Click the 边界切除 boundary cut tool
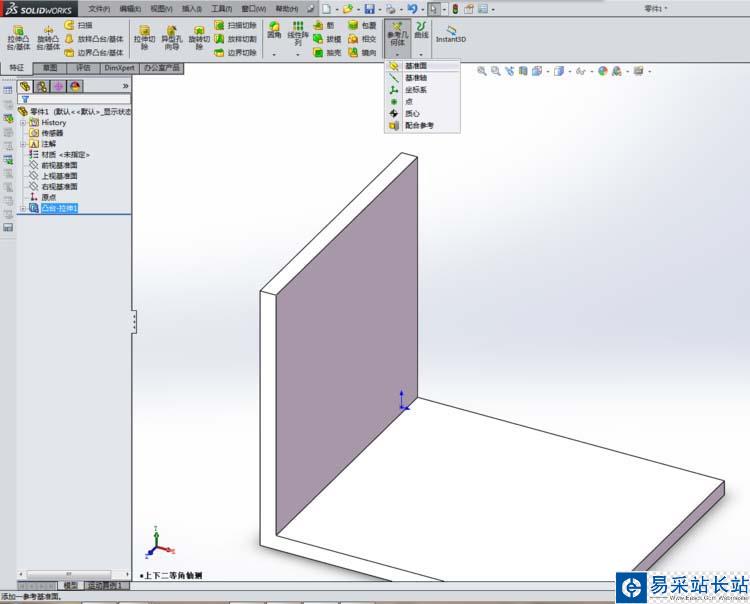Screen dimensions: 750x604 click(x=235, y=53)
